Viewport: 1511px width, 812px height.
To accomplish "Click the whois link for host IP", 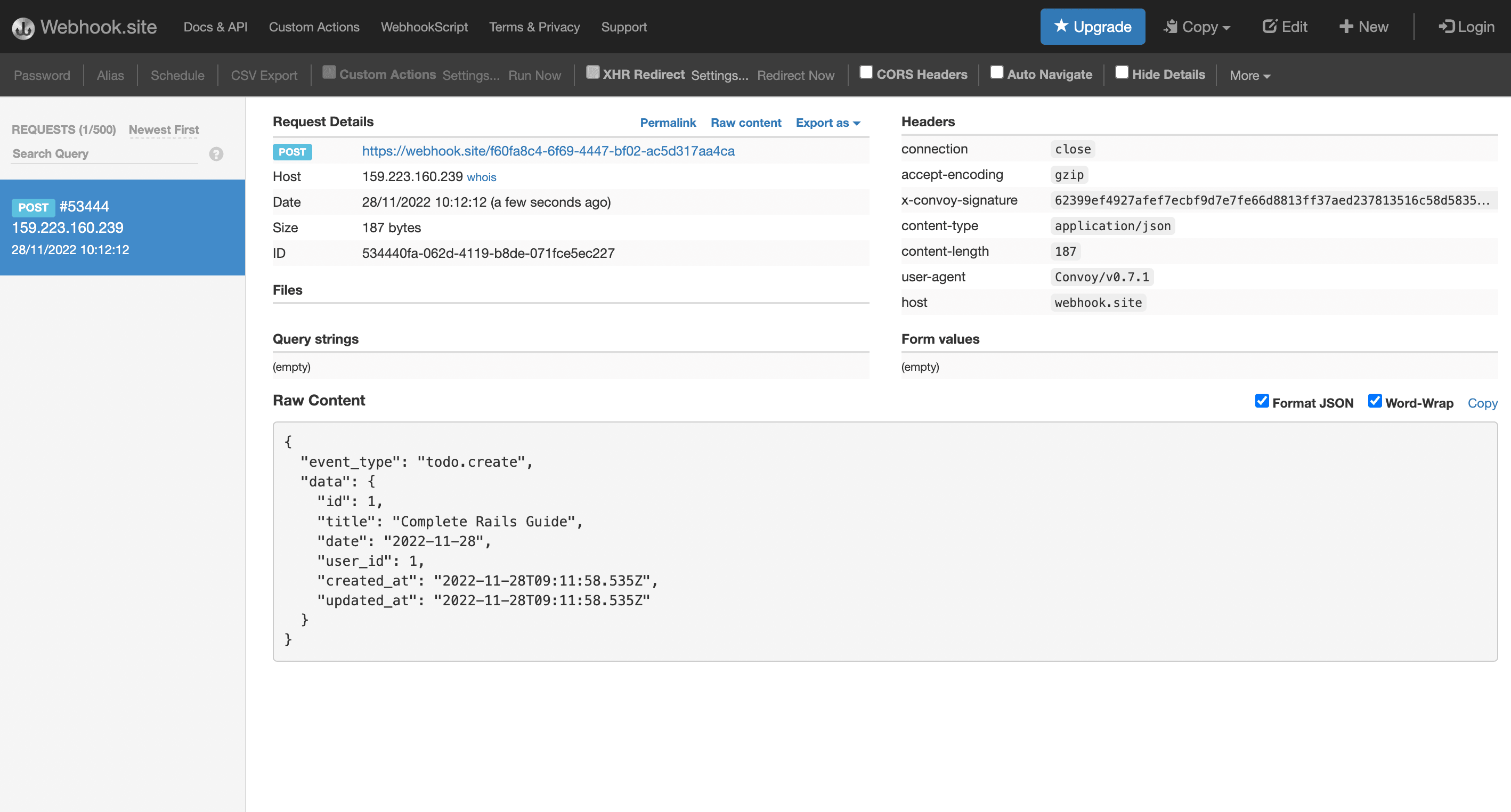I will click(482, 177).
